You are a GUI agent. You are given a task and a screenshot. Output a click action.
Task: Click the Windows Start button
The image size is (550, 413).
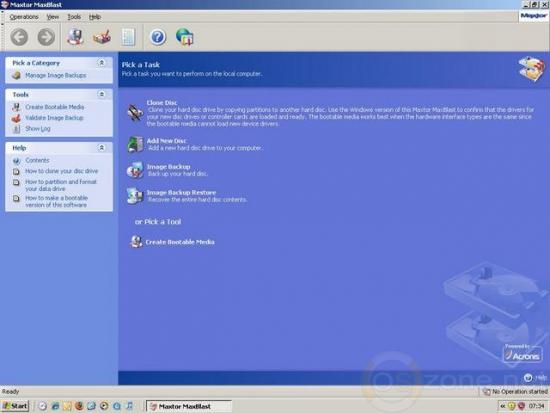click(x=15, y=406)
